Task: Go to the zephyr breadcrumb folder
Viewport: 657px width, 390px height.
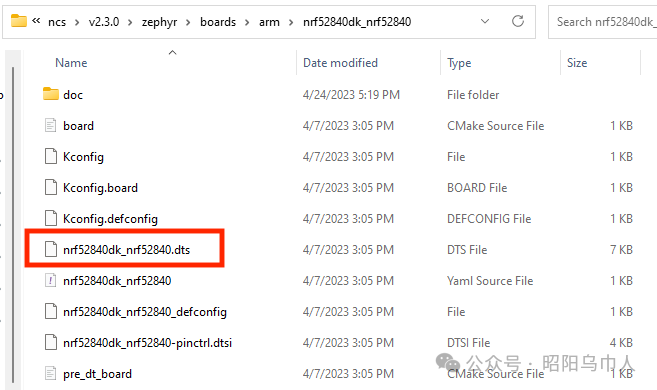Action: click(x=159, y=22)
